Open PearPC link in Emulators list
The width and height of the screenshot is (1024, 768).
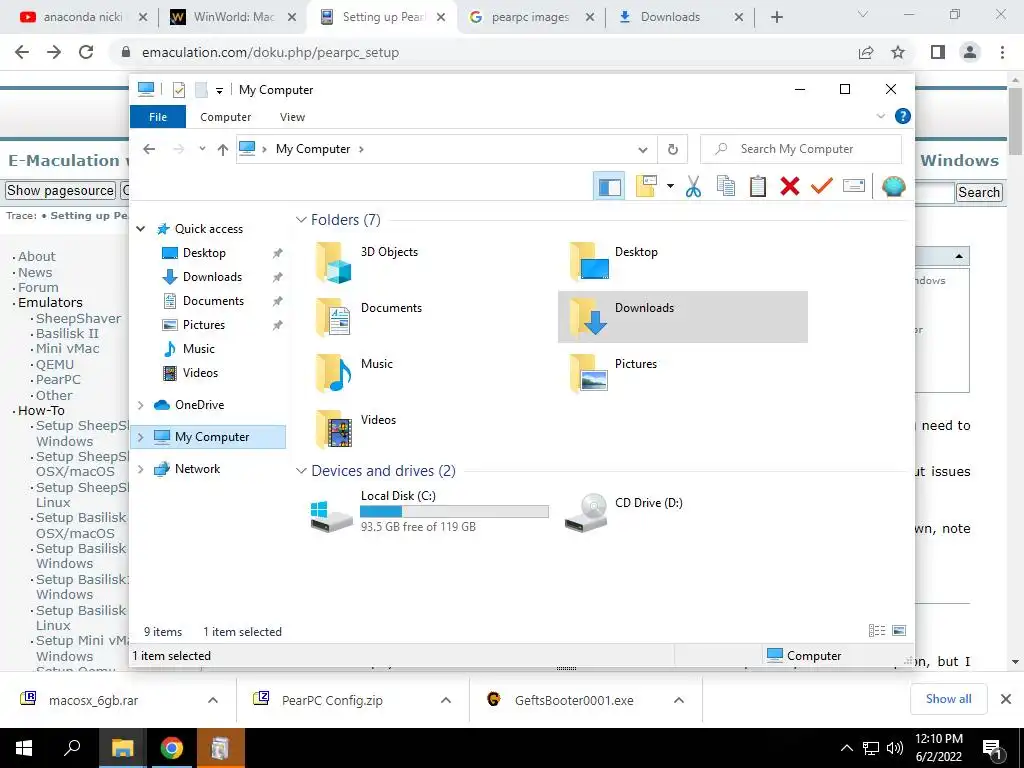[x=58, y=379]
